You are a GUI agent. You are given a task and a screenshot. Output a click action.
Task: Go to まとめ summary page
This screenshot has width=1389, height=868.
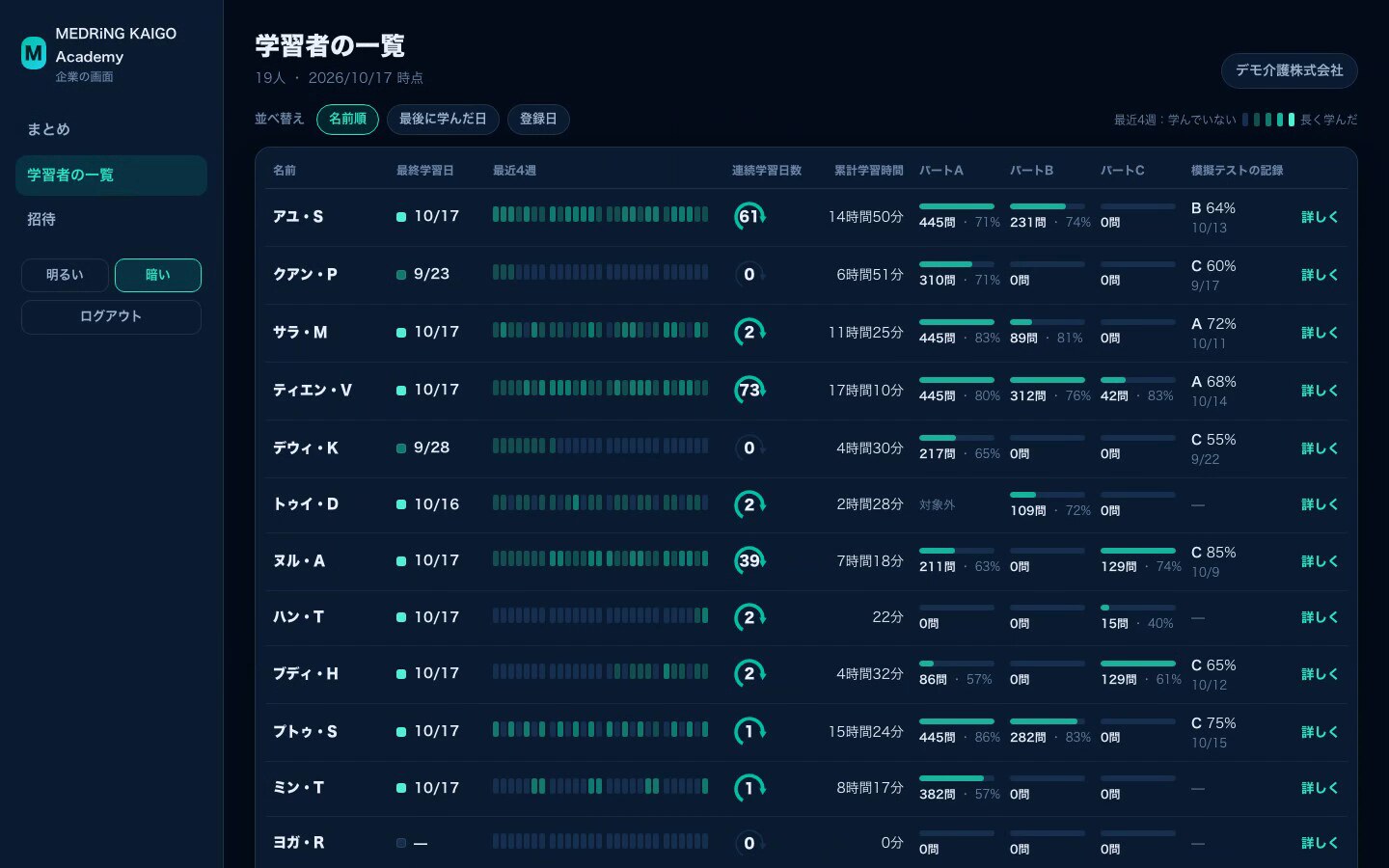pos(111,129)
